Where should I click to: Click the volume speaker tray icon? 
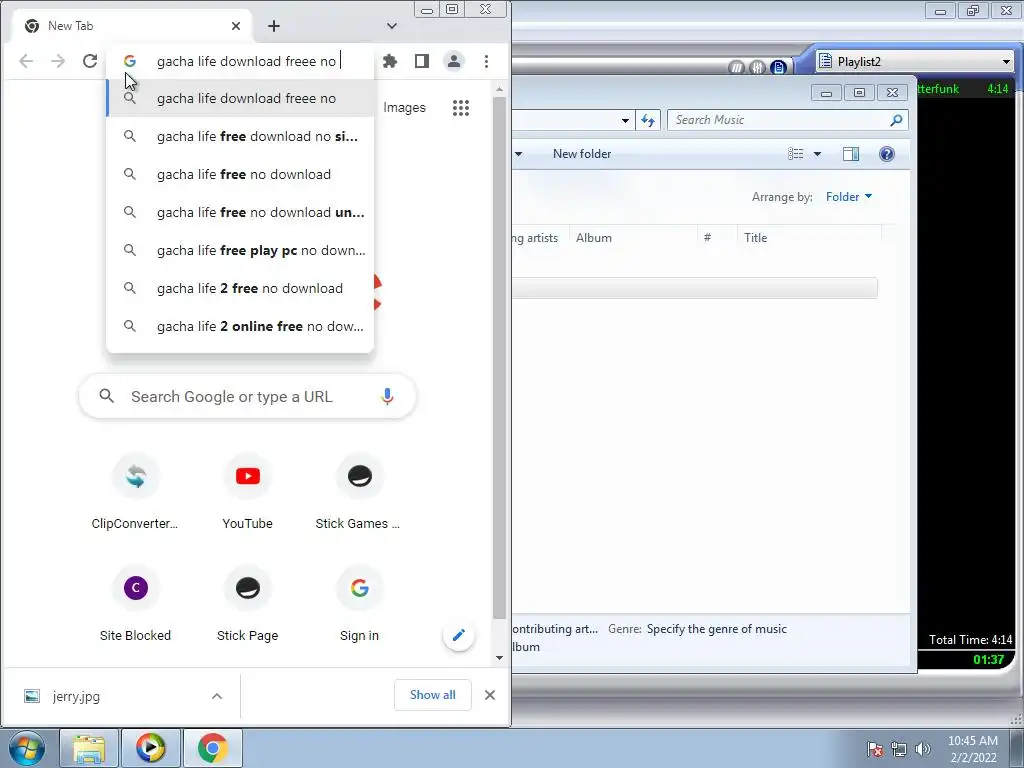(x=923, y=749)
